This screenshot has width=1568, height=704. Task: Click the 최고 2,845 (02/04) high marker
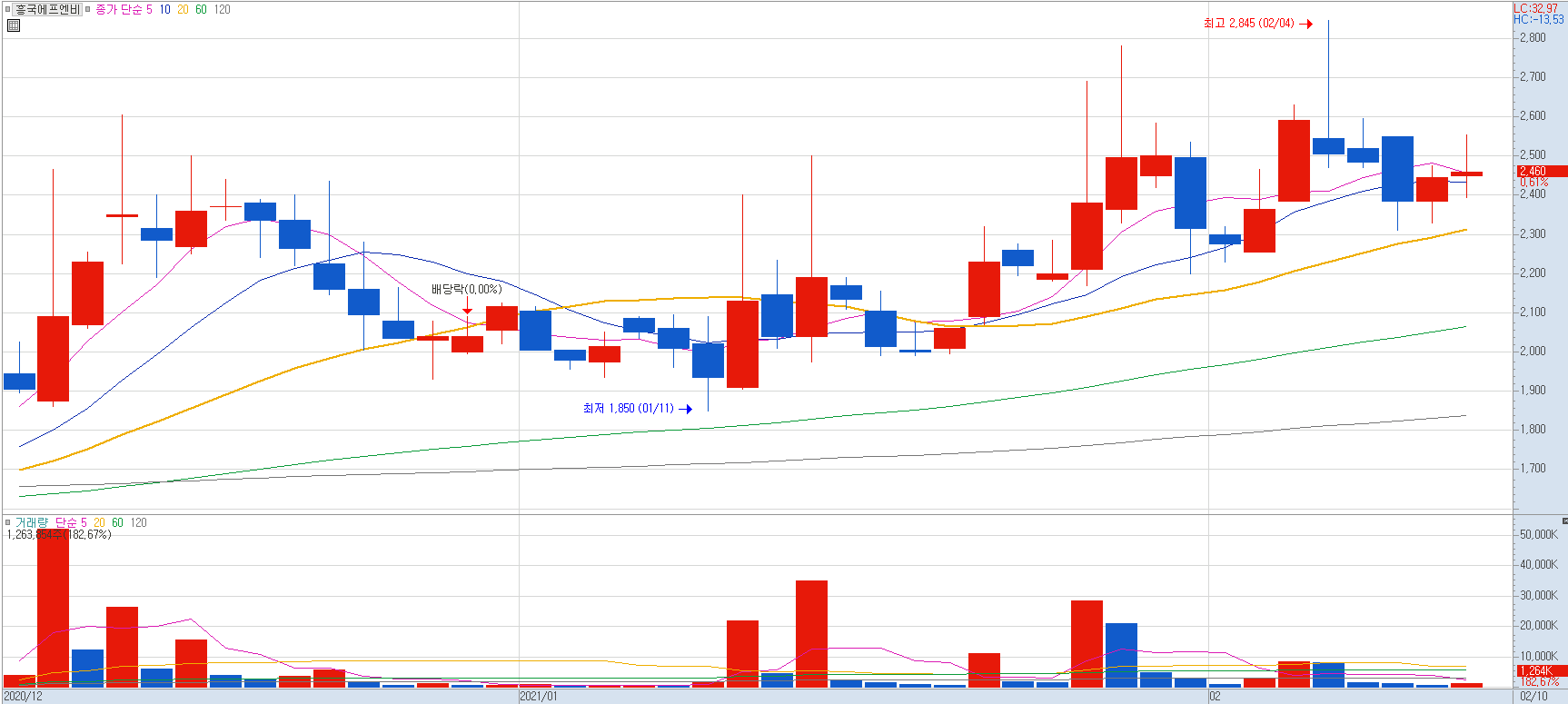[x=1257, y=24]
